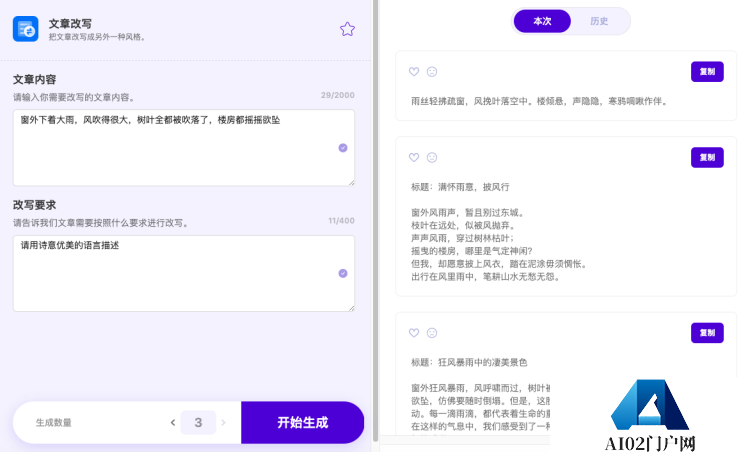
Task: Copy the first result with 复制 button
Action: pyautogui.click(x=707, y=72)
